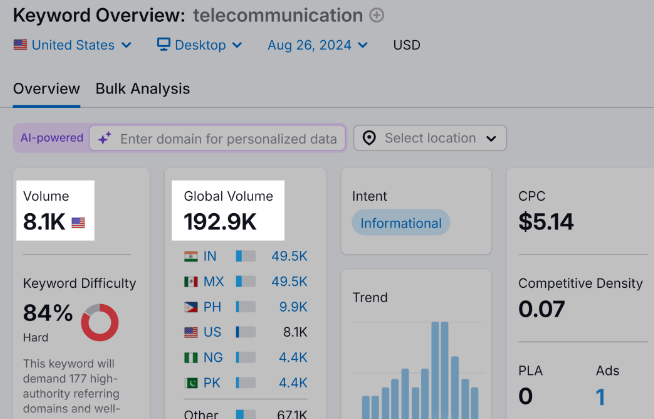Select the Overview tab
The height and width of the screenshot is (419, 654).
click(x=46, y=88)
